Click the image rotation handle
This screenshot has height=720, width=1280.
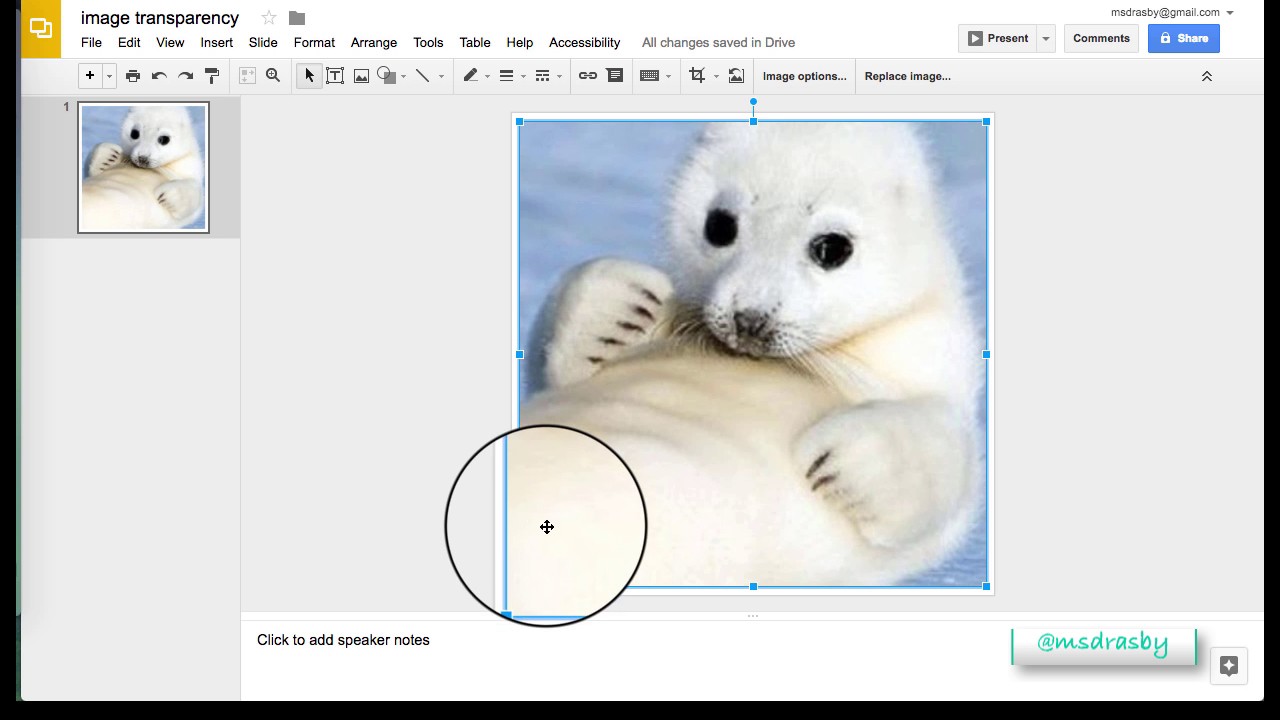[x=753, y=102]
